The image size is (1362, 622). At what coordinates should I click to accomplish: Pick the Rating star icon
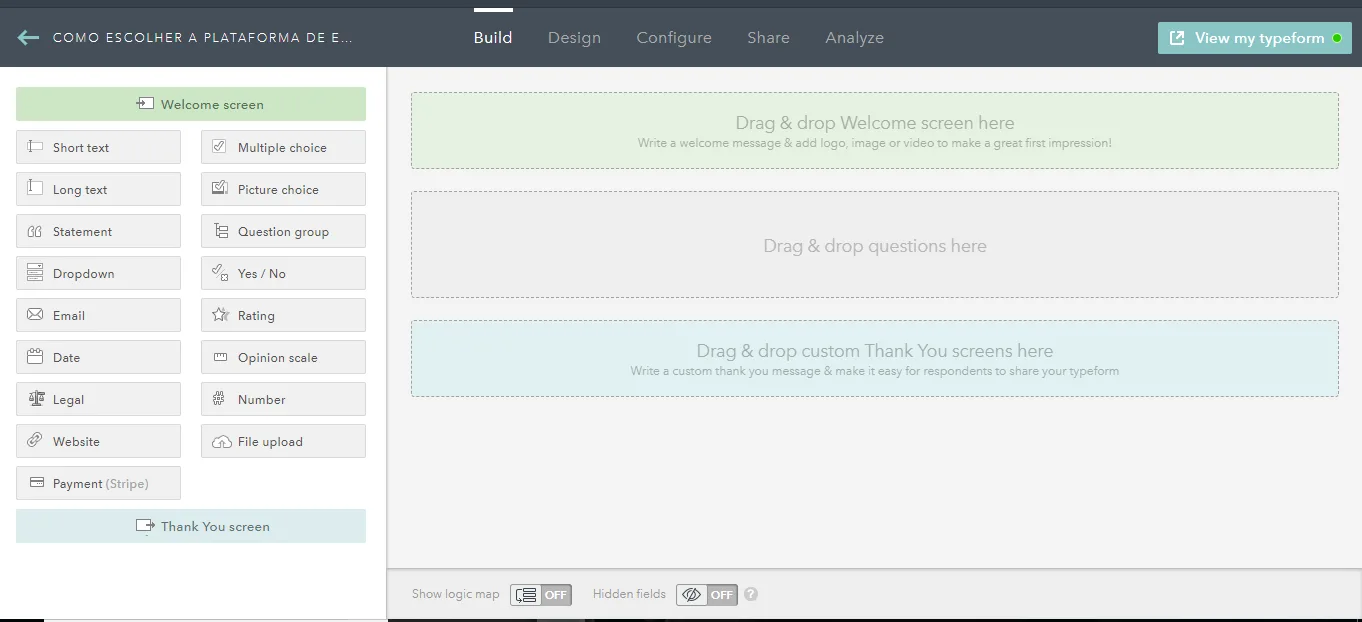[x=220, y=315]
